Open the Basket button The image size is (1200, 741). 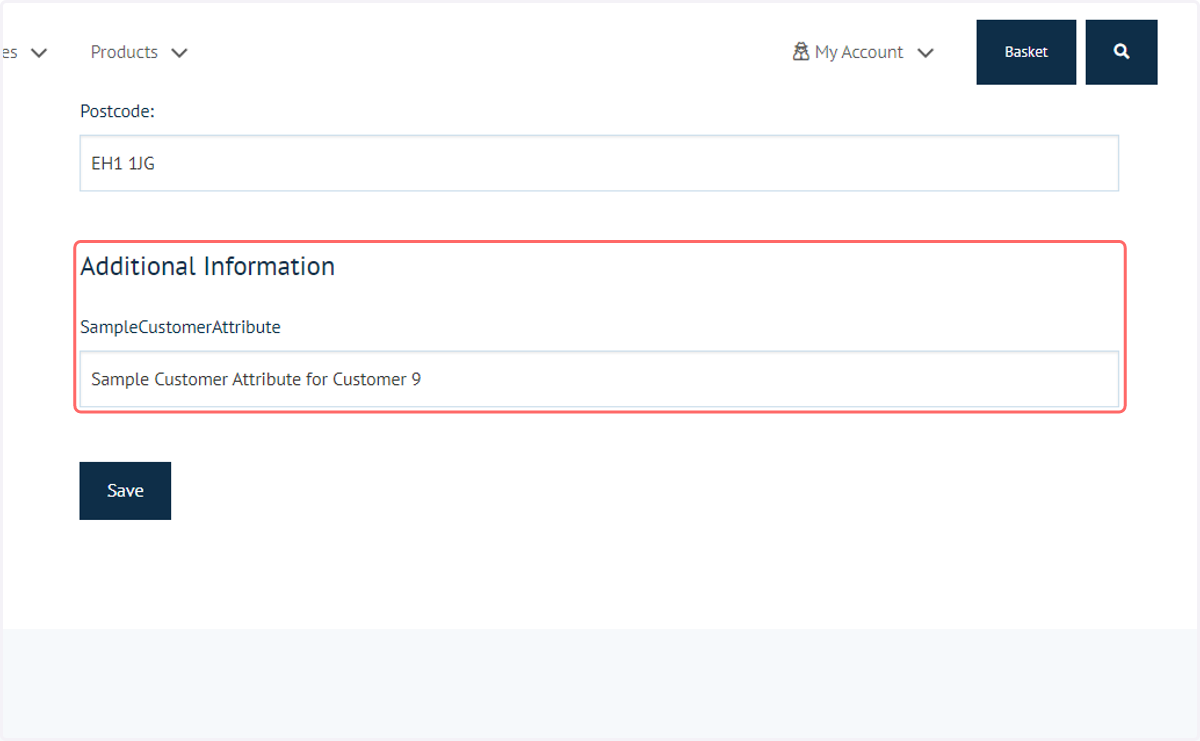1026,52
